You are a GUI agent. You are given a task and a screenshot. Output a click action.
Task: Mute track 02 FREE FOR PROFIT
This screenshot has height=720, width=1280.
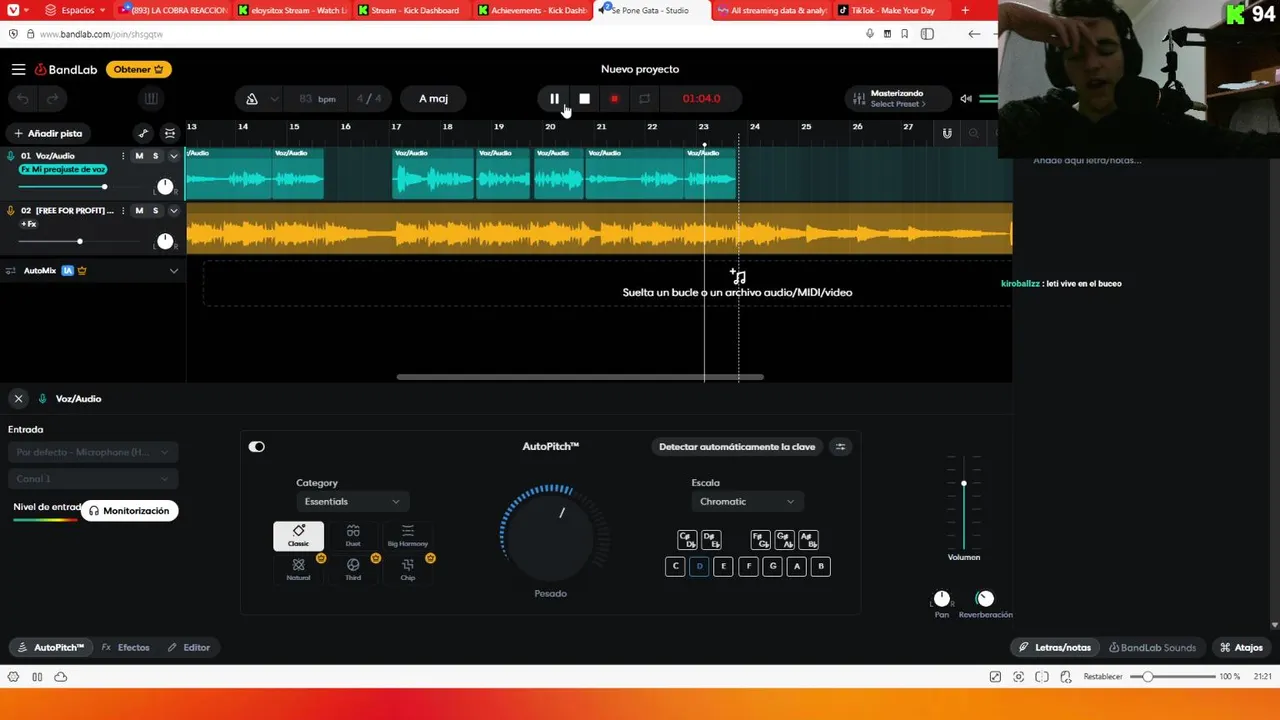point(139,211)
